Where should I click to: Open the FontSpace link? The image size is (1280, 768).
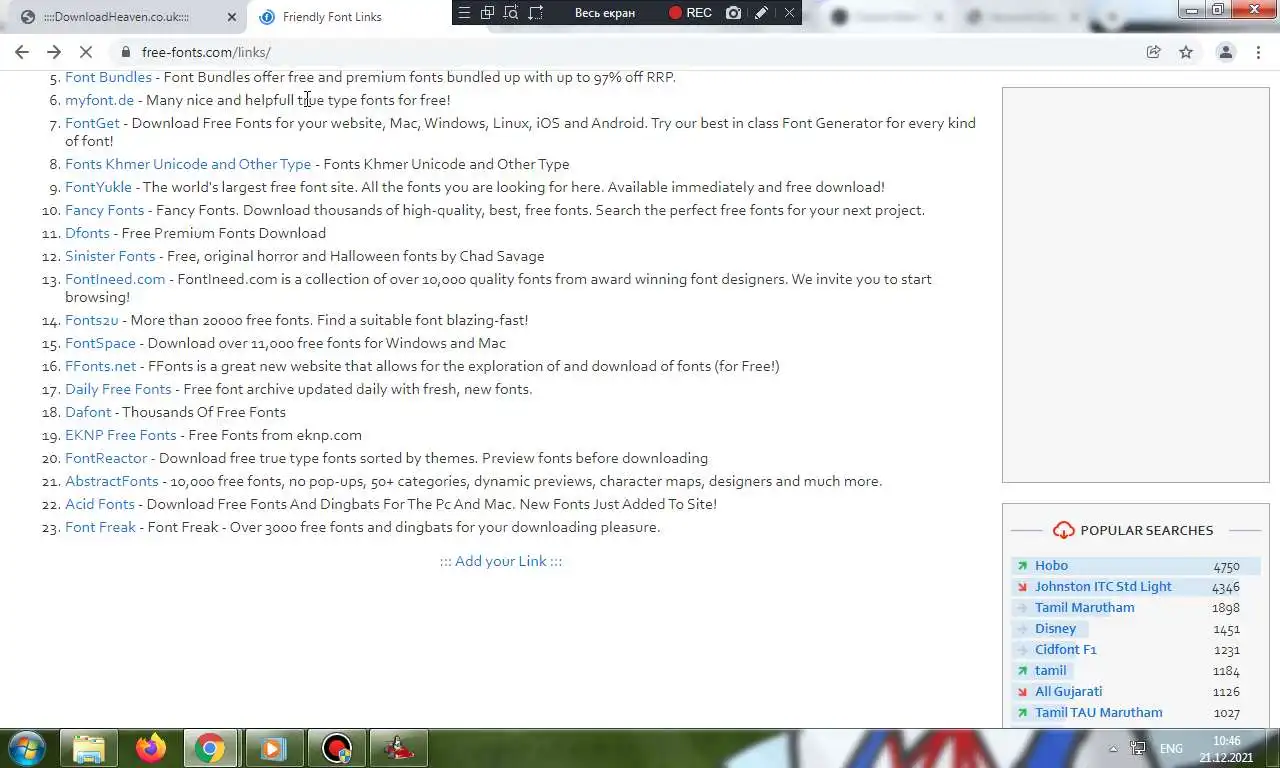click(x=100, y=343)
